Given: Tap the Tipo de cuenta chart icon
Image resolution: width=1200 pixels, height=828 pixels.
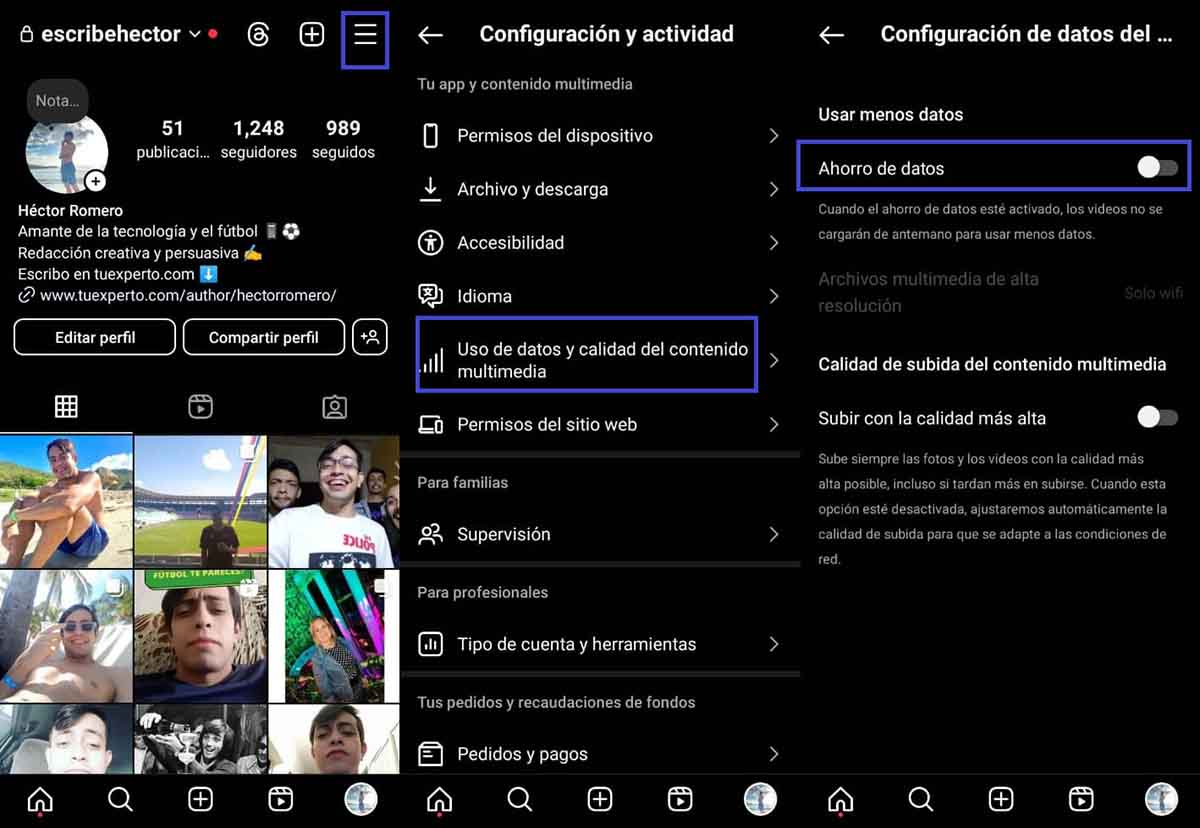Looking at the screenshot, I should pyautogui.click(x=430, y=644).
